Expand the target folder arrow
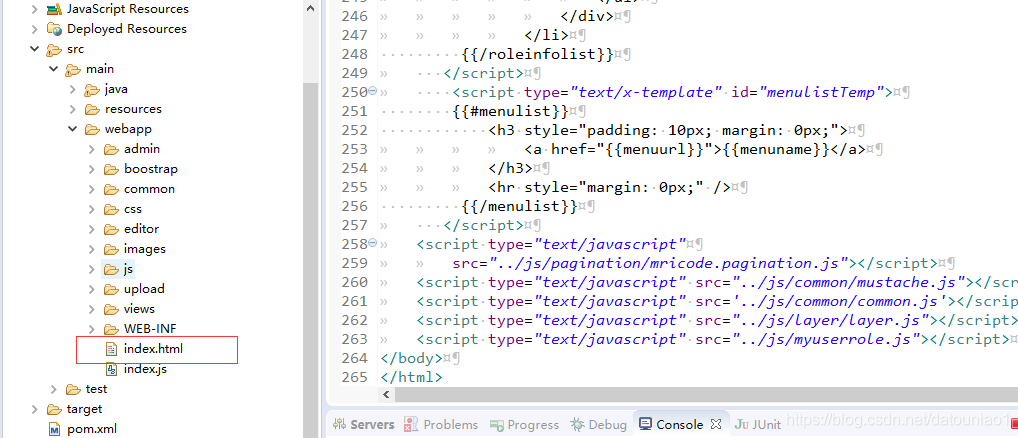The image size is (1018, 438). pyautogui.click(x=34, y=409)
